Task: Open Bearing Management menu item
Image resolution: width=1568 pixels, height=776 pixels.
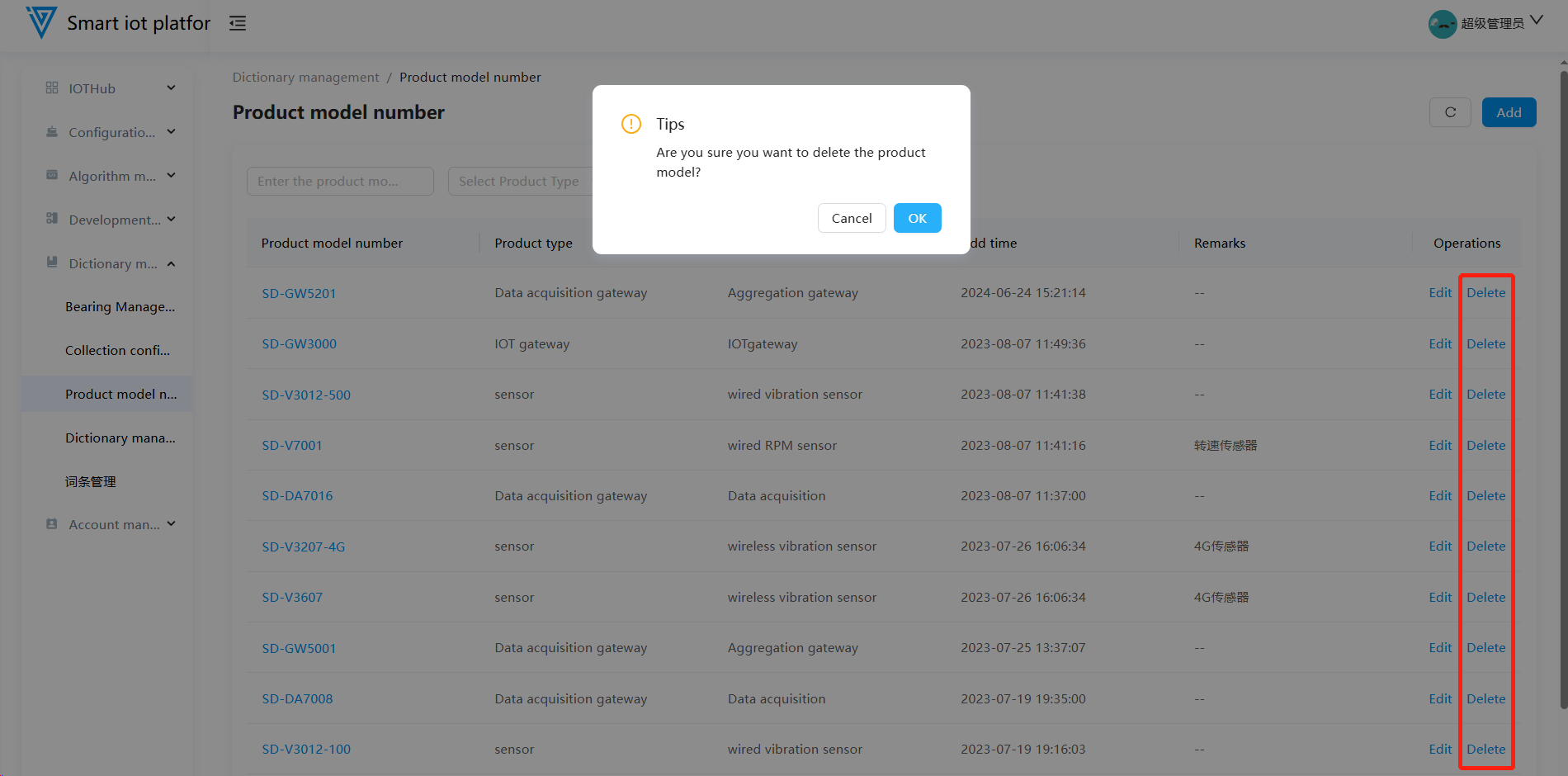Action: [x=120, y=307]
